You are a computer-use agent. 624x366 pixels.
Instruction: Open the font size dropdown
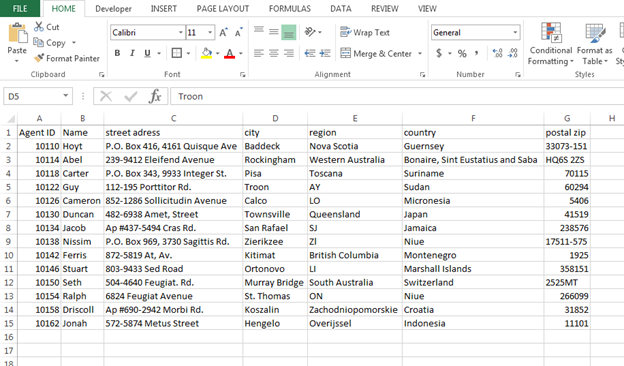pyautogui.click(x=210, y=33)
